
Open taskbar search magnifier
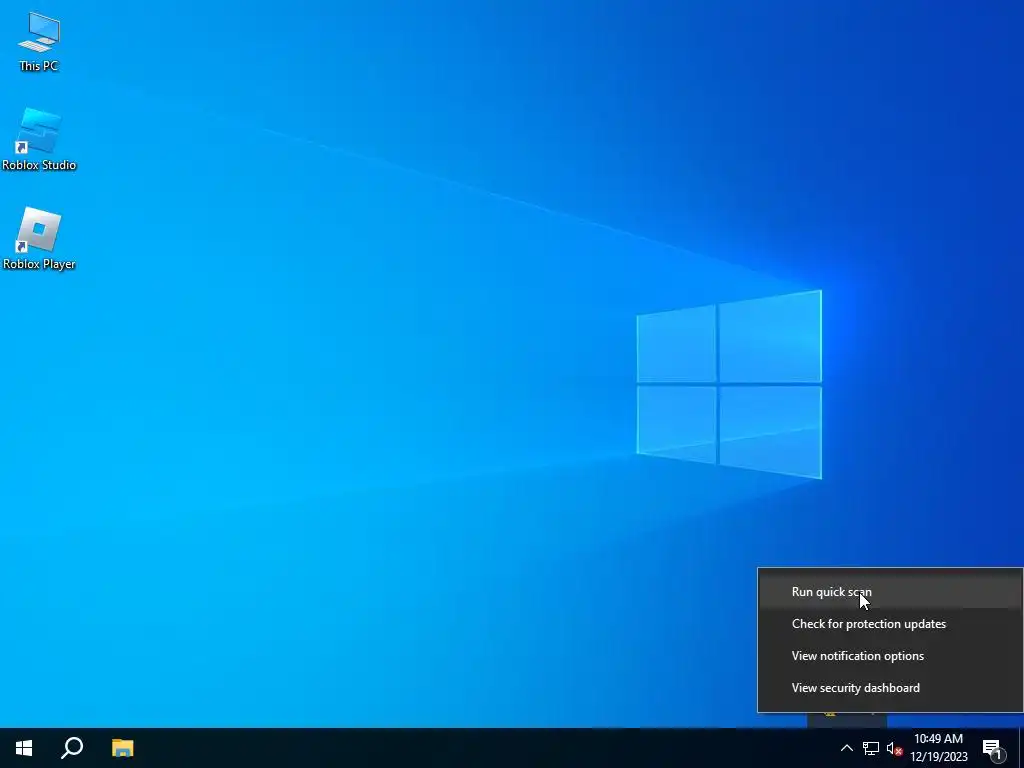click(x=72, y=748)
